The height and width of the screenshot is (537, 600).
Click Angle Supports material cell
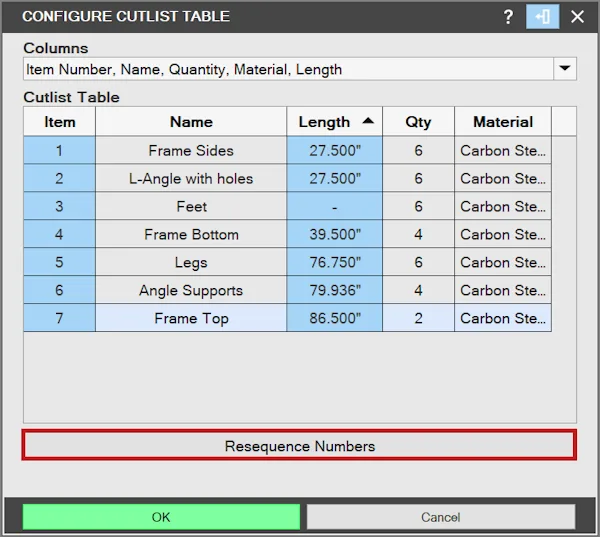[x=503, y=290]
